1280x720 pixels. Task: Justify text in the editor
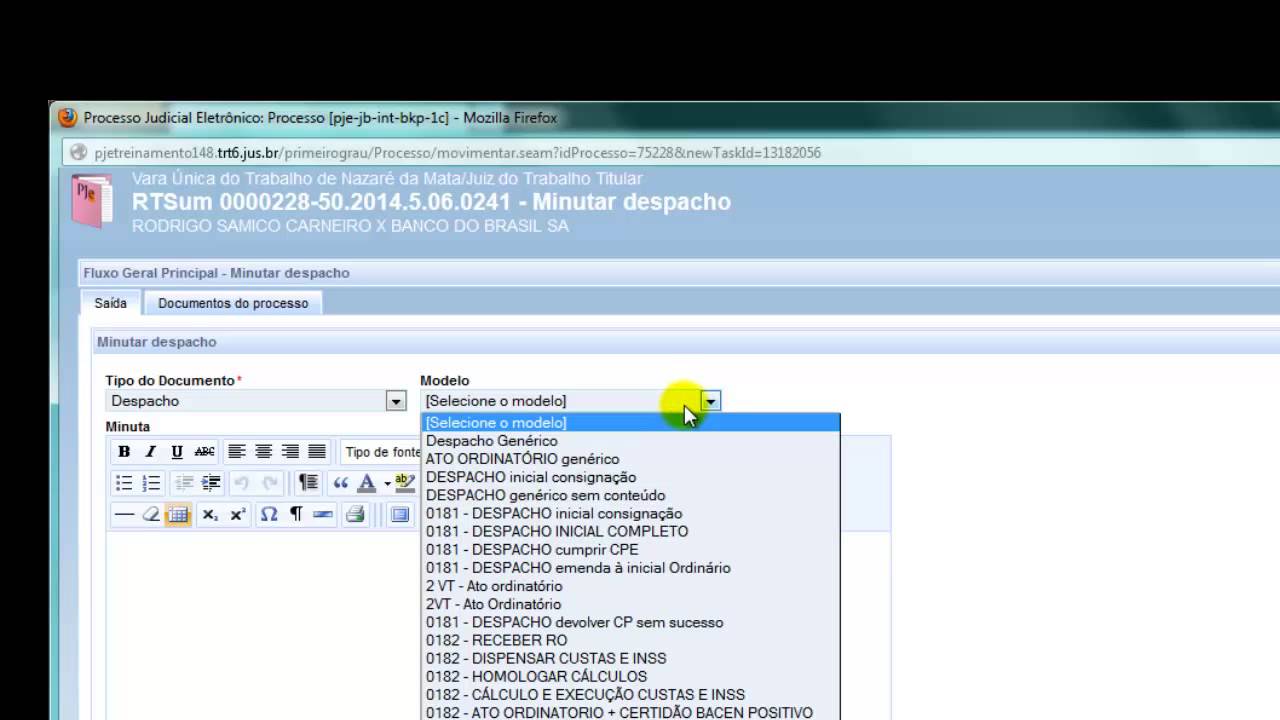(317, 452)
